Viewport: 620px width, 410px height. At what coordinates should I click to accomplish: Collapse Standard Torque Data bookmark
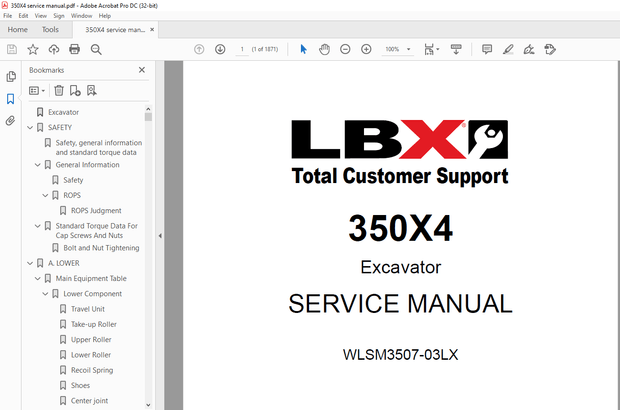coord(38,226)
